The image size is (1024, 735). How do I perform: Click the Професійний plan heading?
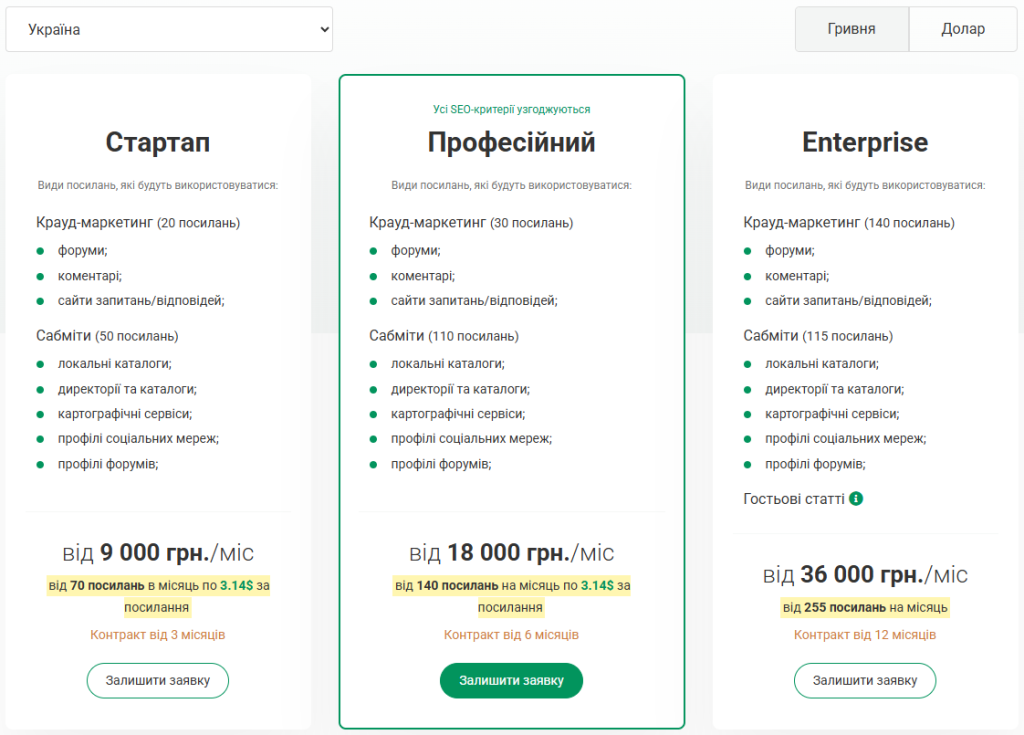click(x=511, y=142)
